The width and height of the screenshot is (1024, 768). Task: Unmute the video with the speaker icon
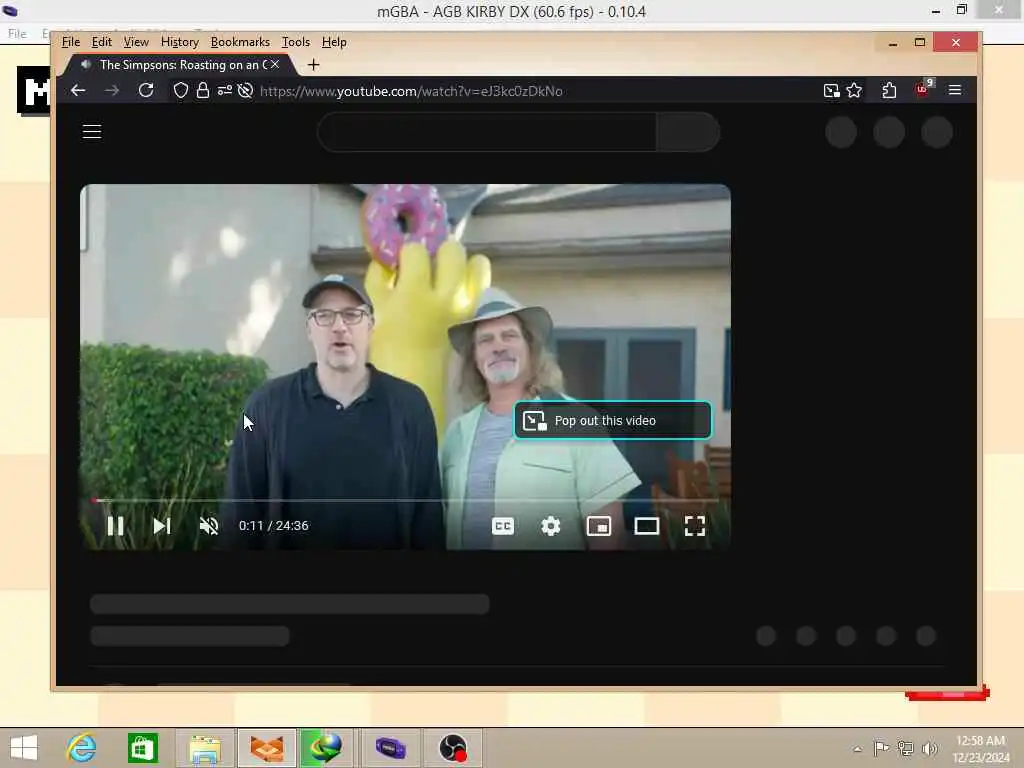pos(209,526)
